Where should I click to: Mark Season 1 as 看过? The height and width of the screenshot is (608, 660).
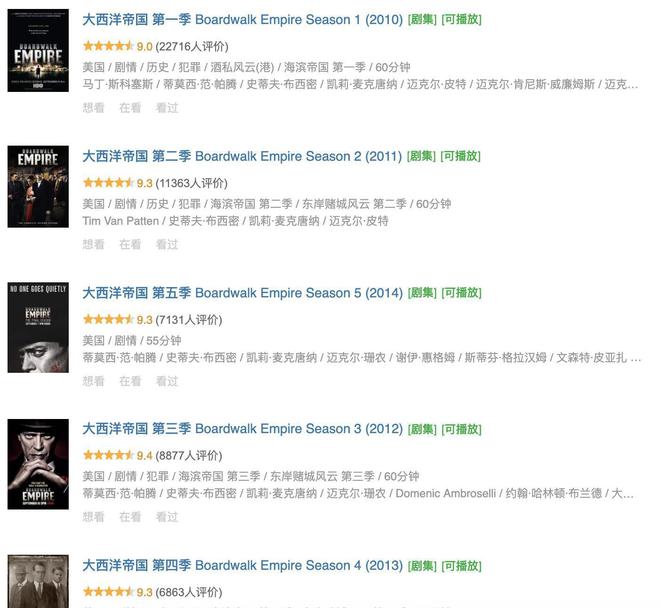tap(167, 108)
